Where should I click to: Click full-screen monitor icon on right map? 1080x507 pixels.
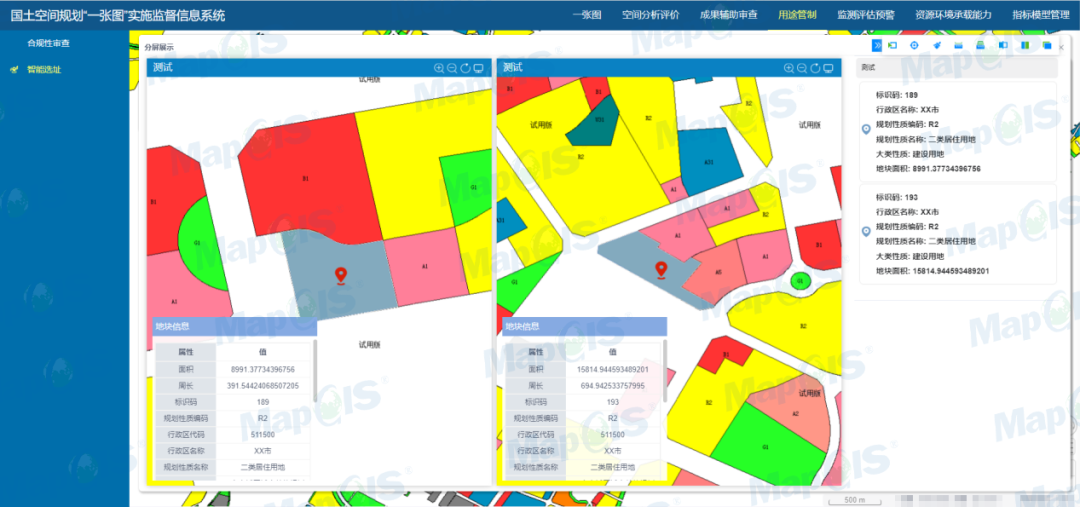tap(829, 68)
